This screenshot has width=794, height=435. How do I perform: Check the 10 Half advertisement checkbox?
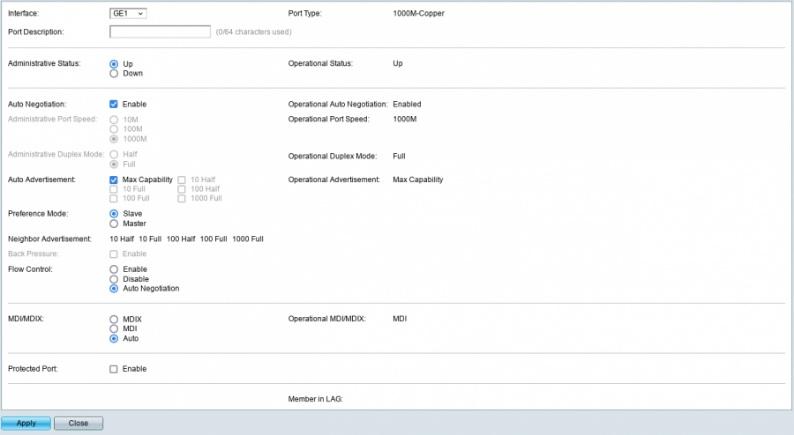pos(182,180)
